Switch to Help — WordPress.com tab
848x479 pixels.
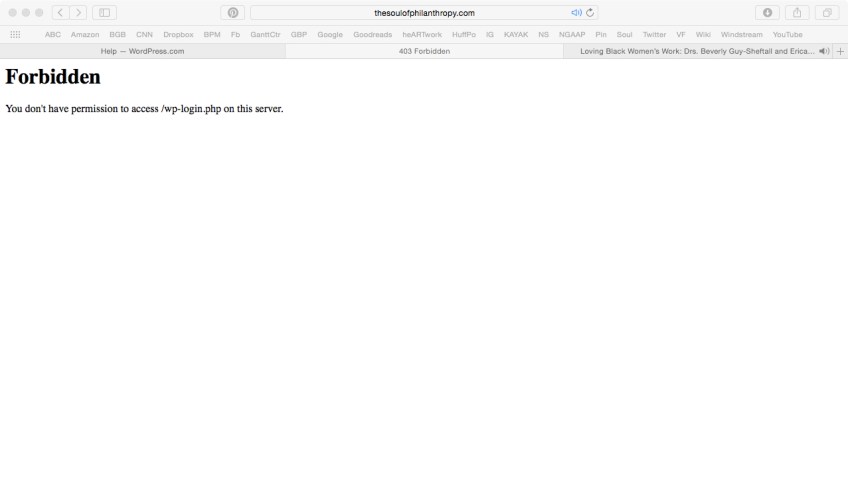tap(142, 51)
